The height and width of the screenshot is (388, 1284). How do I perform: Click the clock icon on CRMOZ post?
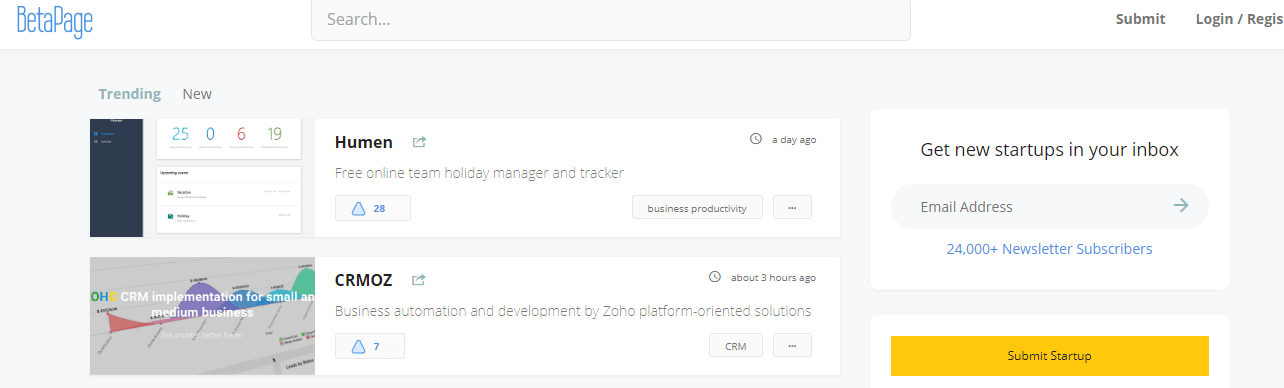click(x=715, y=277)
